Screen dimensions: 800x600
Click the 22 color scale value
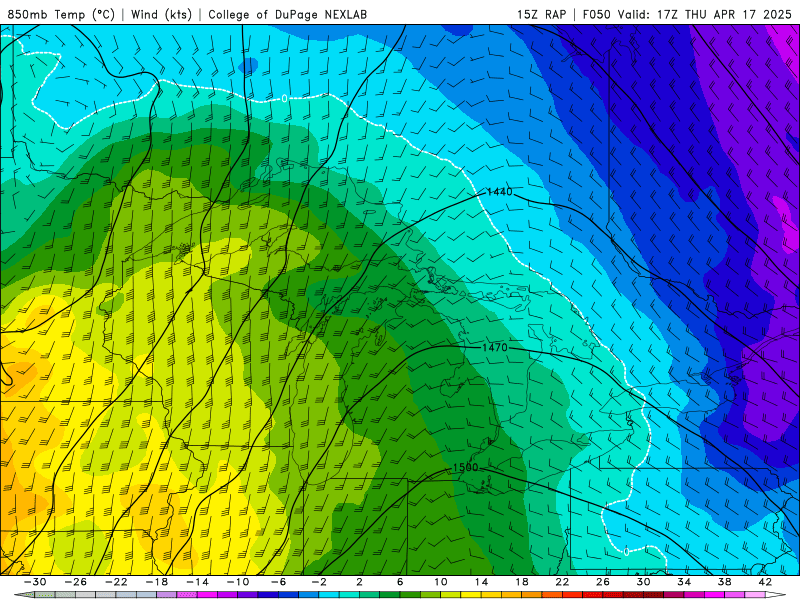[562, 582]
